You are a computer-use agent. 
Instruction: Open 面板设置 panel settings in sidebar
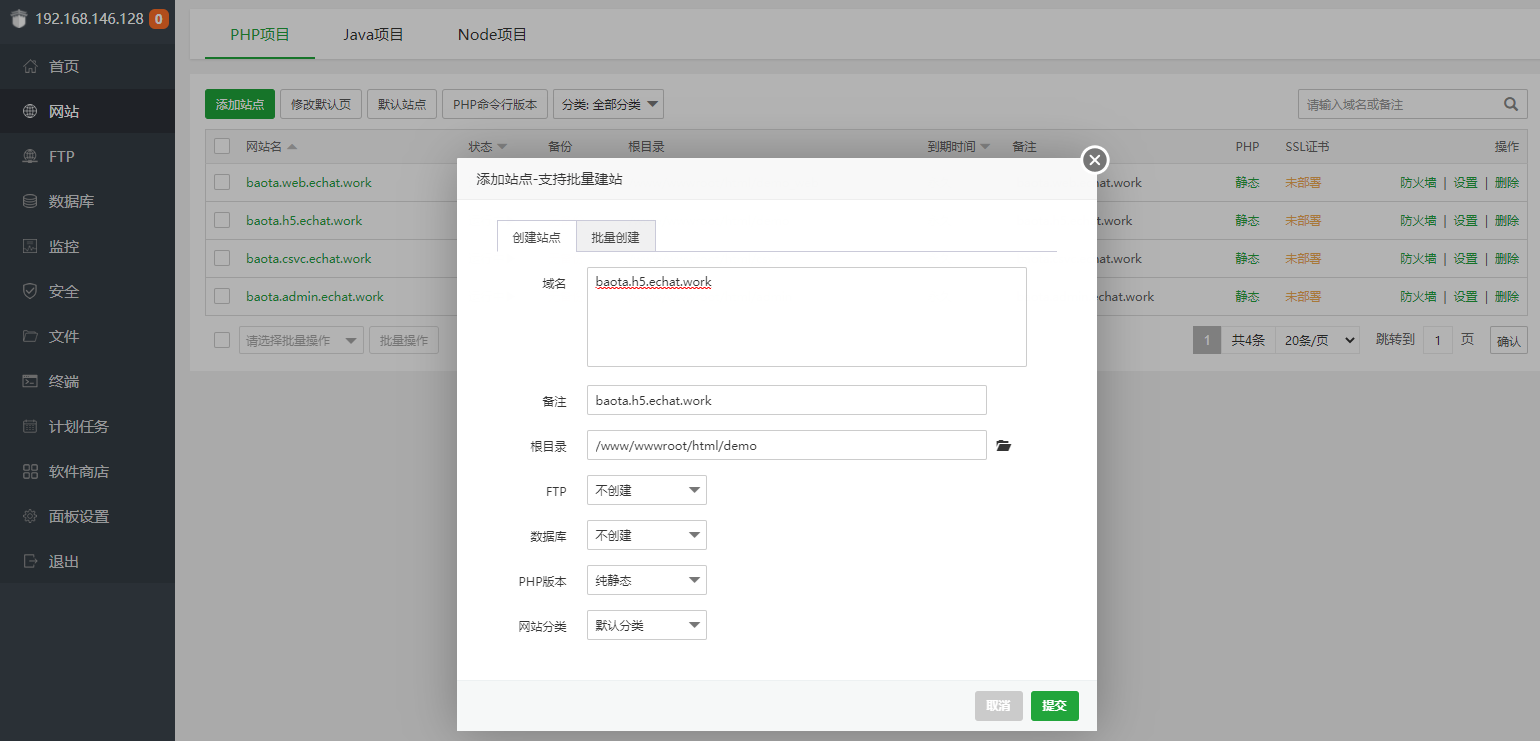point(79,517)
